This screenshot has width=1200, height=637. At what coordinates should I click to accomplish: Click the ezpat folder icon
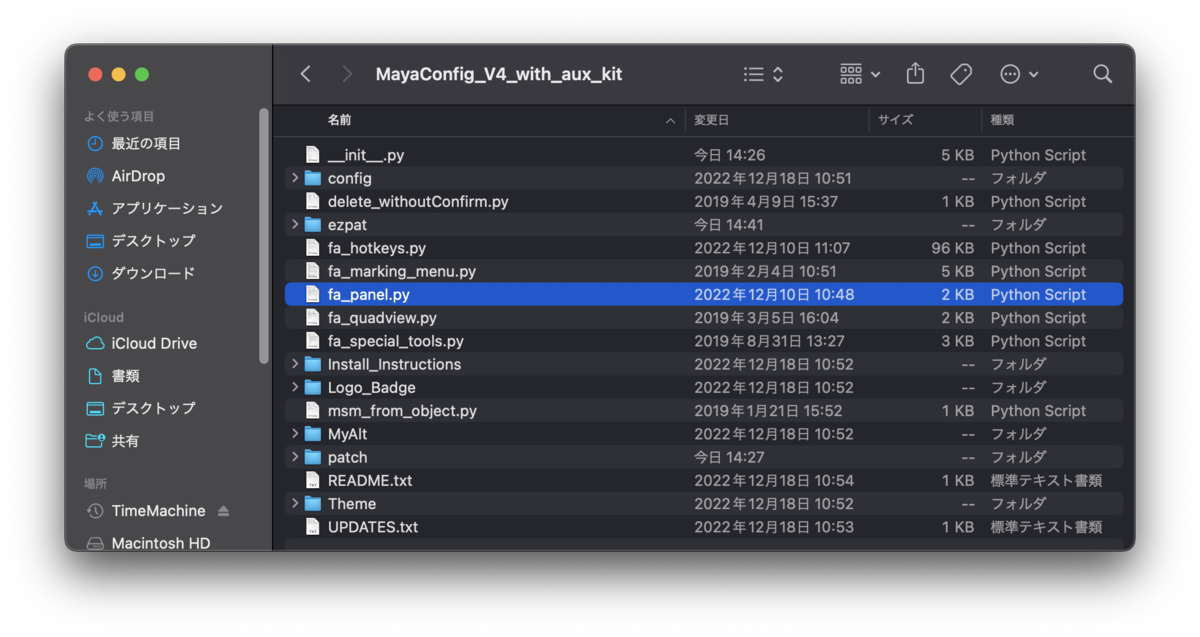(x=313, y=225)
